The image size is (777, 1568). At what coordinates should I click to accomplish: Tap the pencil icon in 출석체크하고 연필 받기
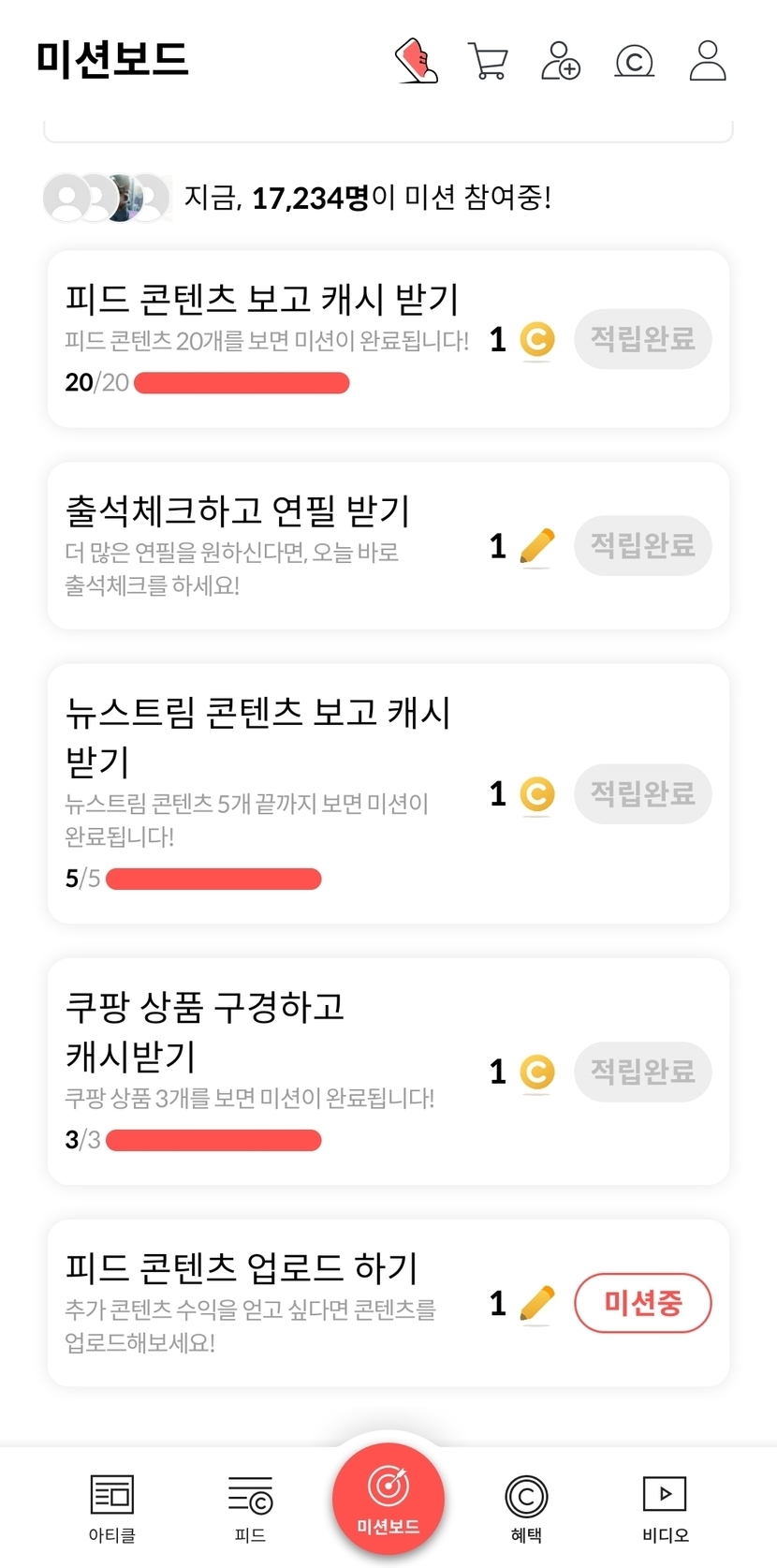pyautogui.click(x=536, y=546)
